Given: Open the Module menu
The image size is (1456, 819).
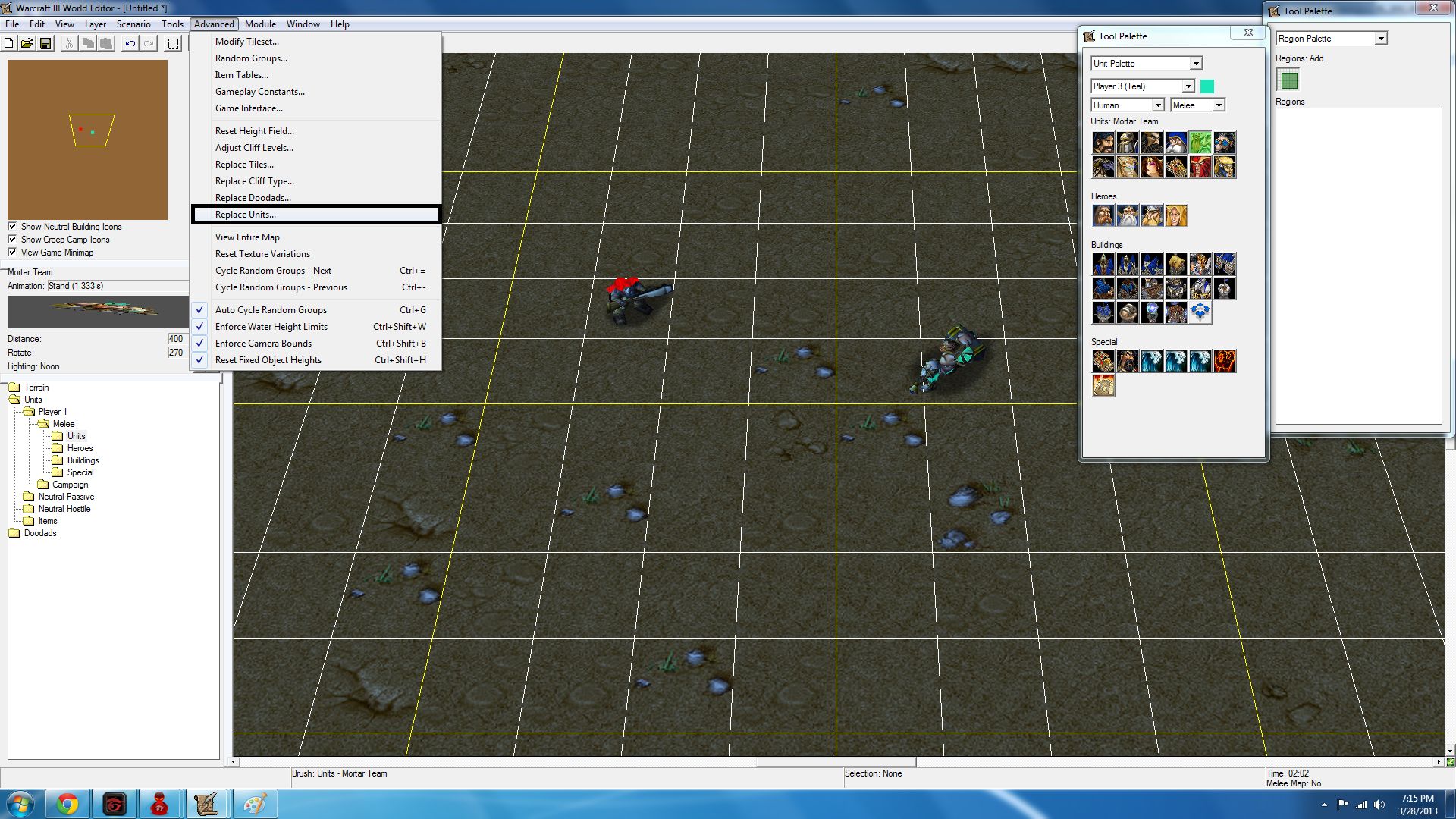Looking at the screenshot, I should (x=260, y=24).
